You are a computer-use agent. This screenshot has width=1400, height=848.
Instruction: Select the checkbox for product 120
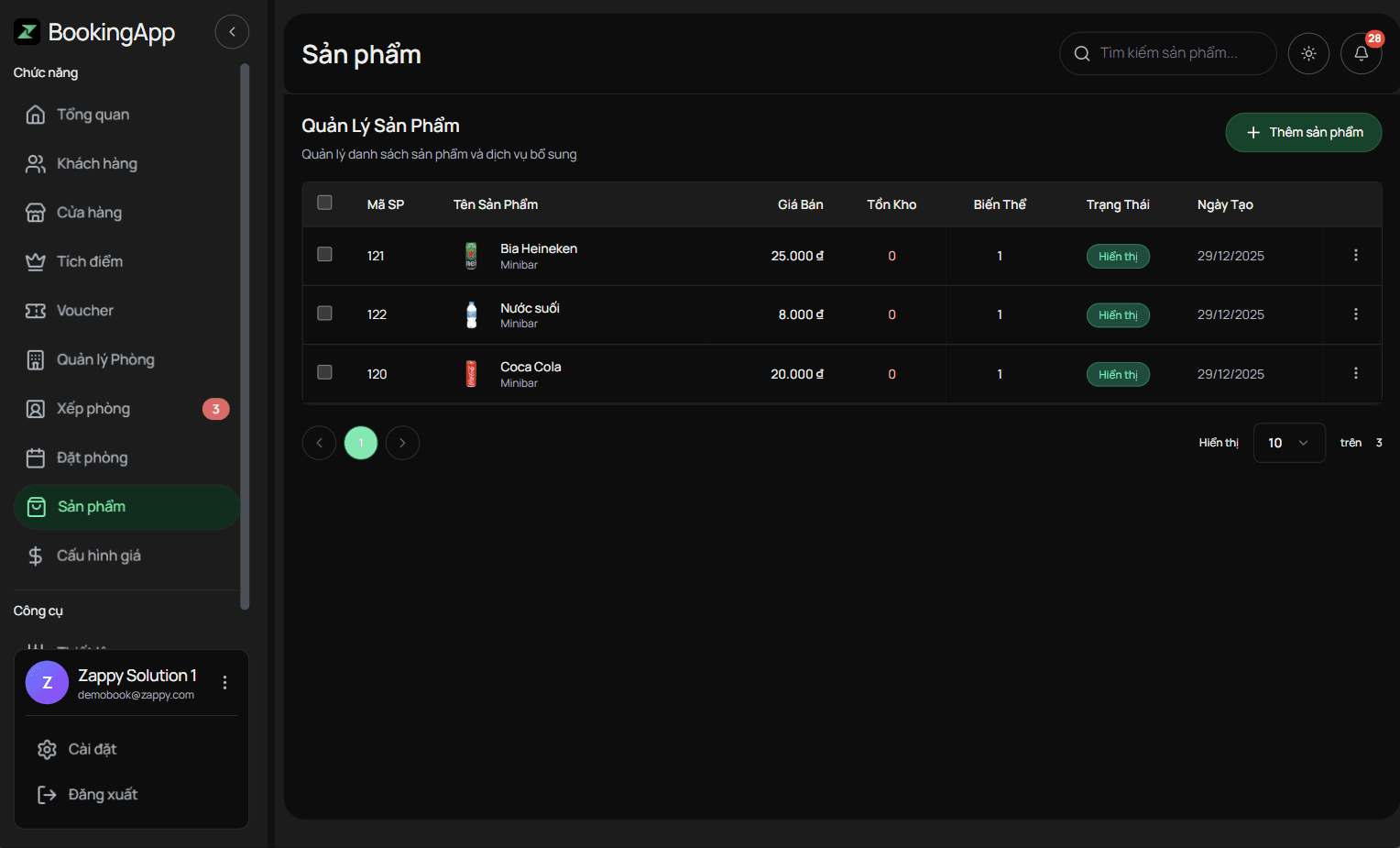(324, 372)
